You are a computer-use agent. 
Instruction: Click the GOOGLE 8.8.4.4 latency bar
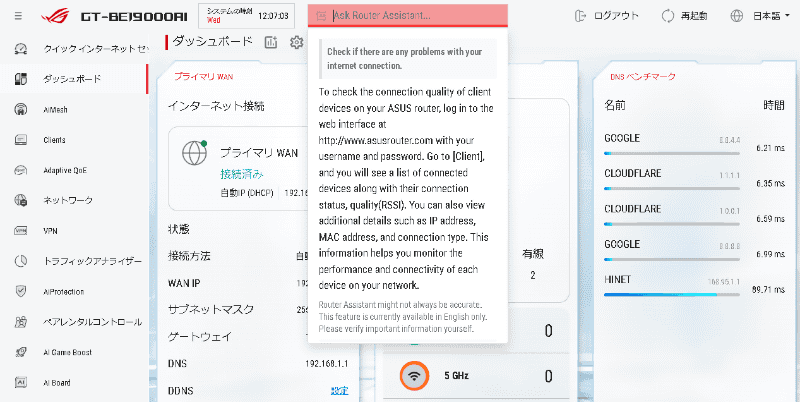[x=671, y=153]
